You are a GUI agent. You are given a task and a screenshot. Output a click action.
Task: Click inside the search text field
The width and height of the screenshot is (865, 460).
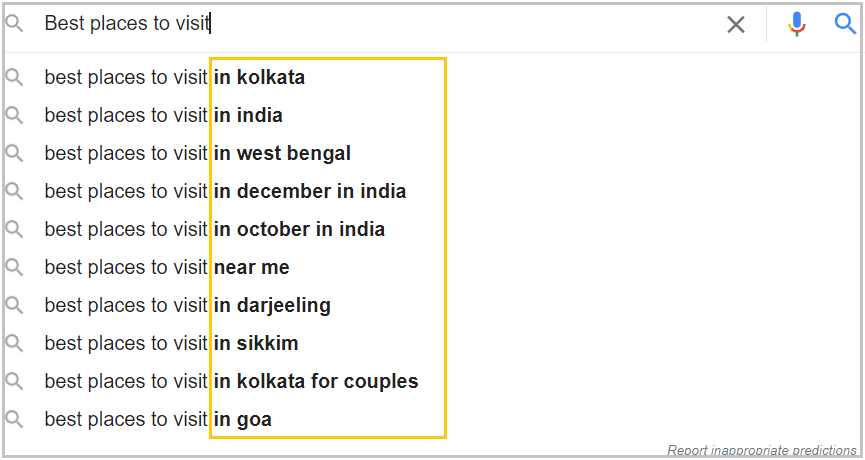[400, 24]
